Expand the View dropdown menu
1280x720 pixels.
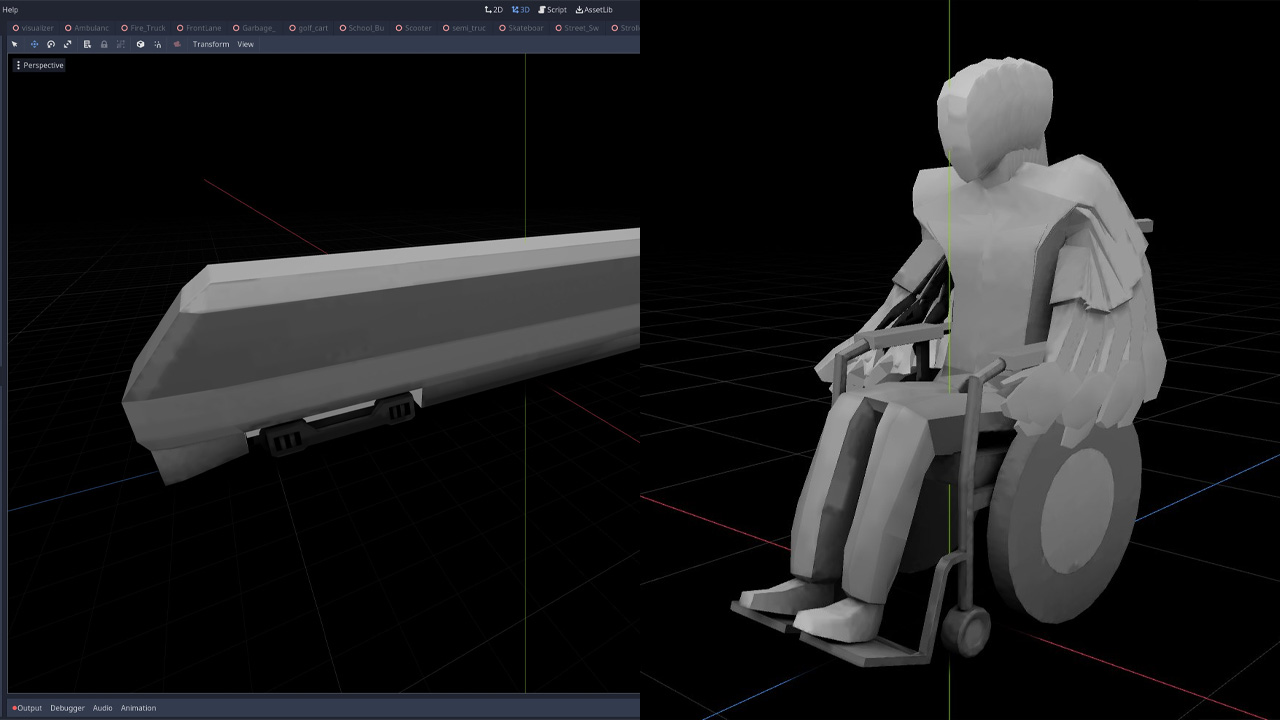click(245, 44)
